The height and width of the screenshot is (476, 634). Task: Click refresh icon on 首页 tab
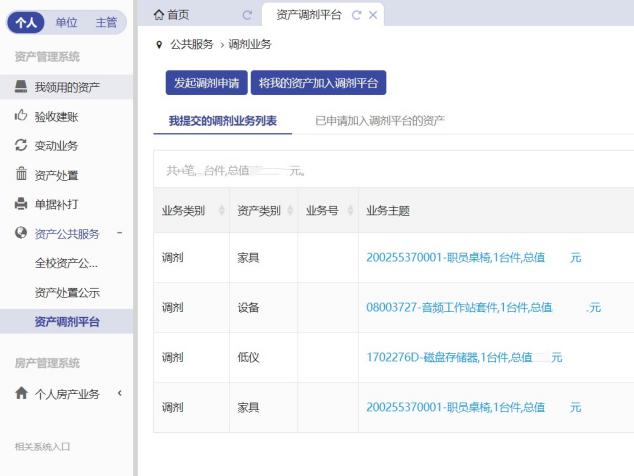point(247,15)
